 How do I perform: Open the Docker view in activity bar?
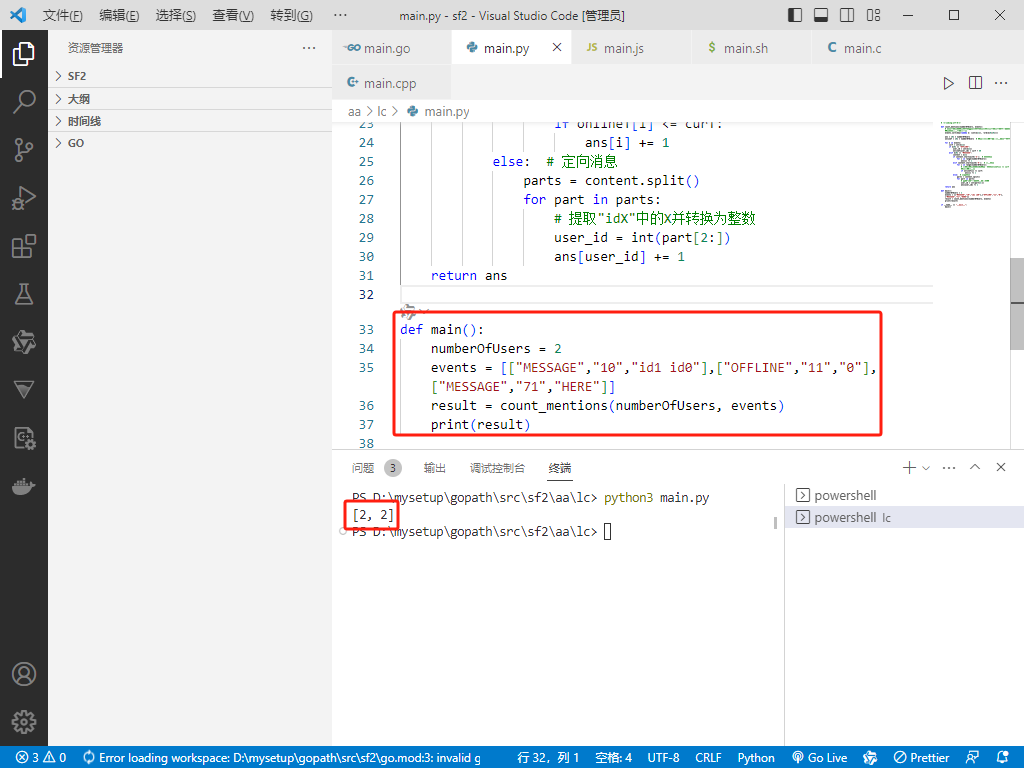point(24,487)
